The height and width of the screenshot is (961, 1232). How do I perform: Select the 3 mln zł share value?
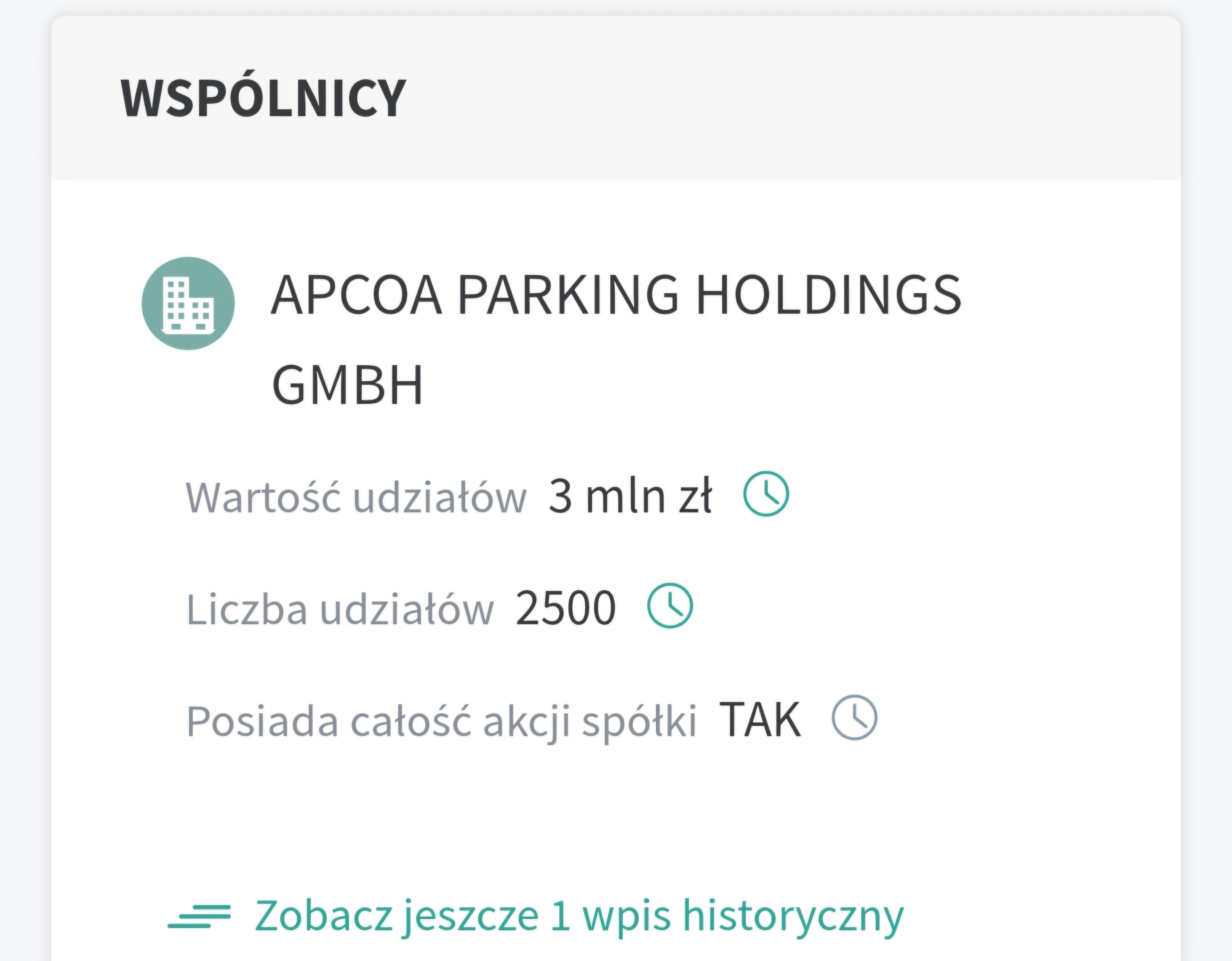pyautogui.click(x=630, y=495)
